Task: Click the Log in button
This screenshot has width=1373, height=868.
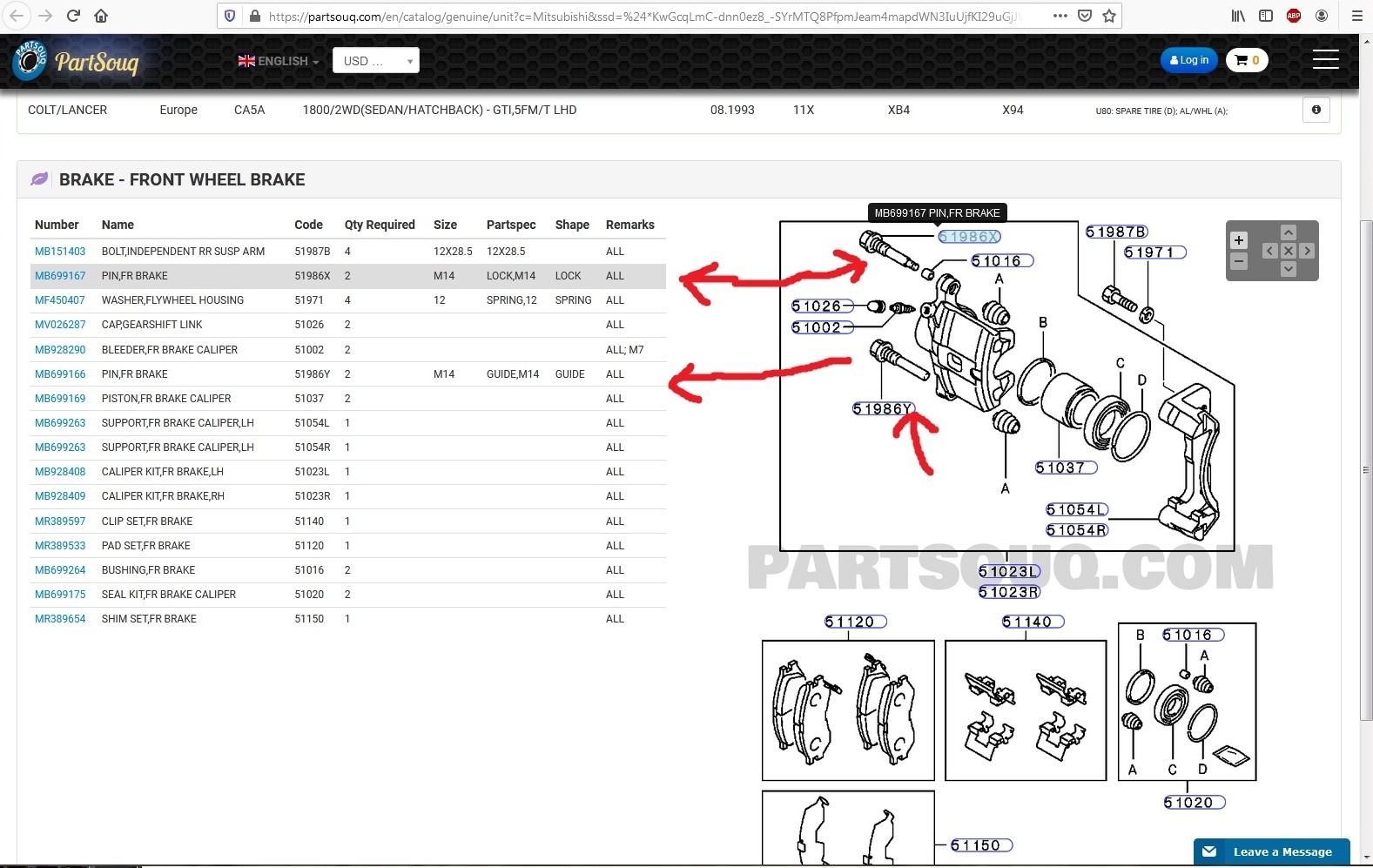Action: click(x=1188, y=60)
